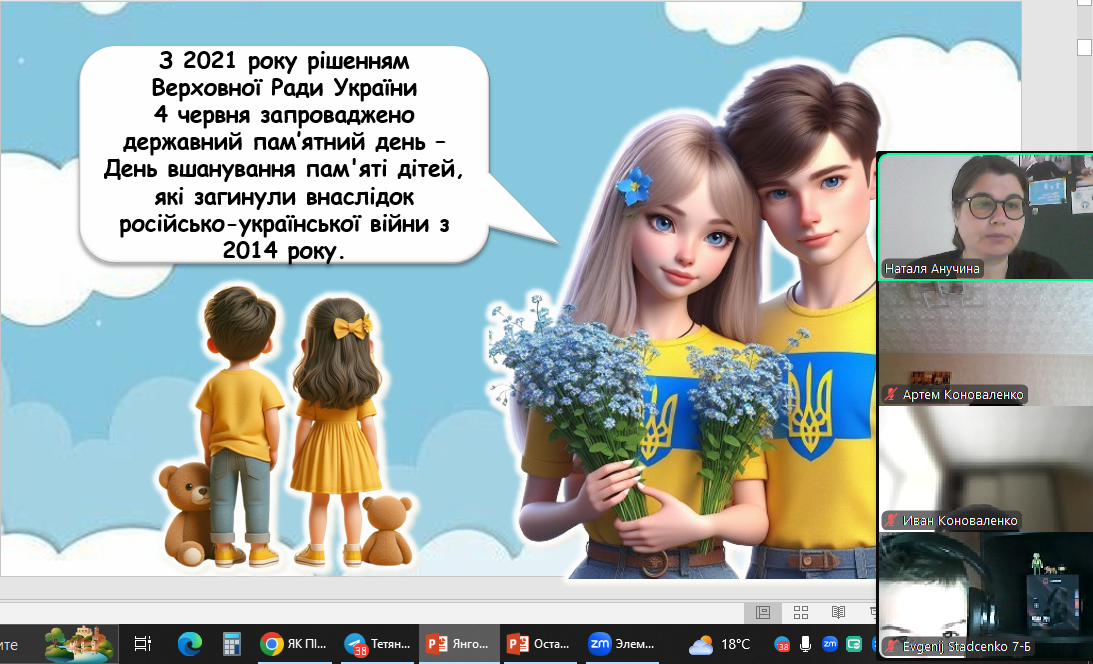Screen dimensions: 1093x664
Task: Click the speech bubble text about 4 червня
Action: click(284, 155)
